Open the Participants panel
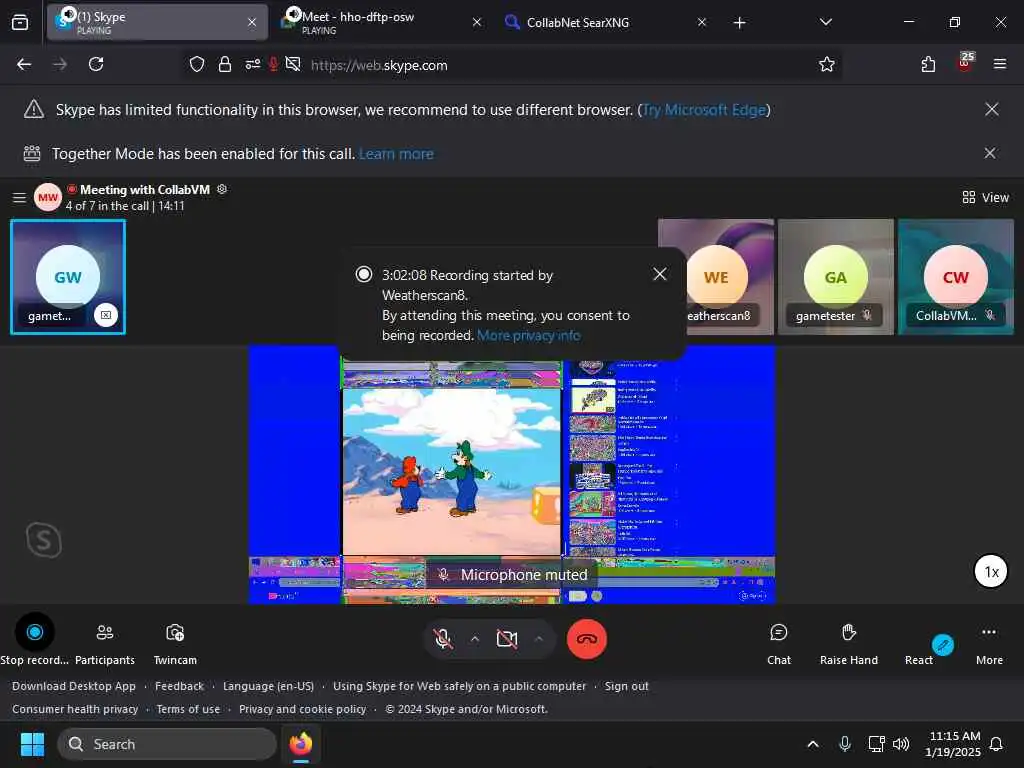This screenshot has height=768, width=1024. point(104,643)
